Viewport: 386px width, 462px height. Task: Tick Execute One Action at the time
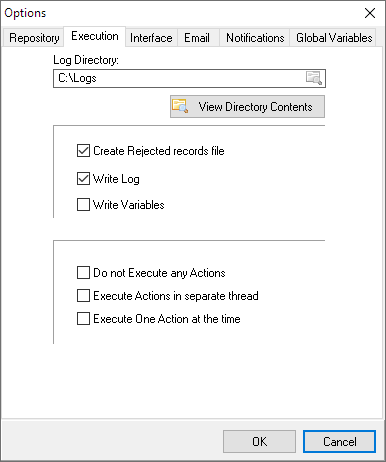pos(83,319)
